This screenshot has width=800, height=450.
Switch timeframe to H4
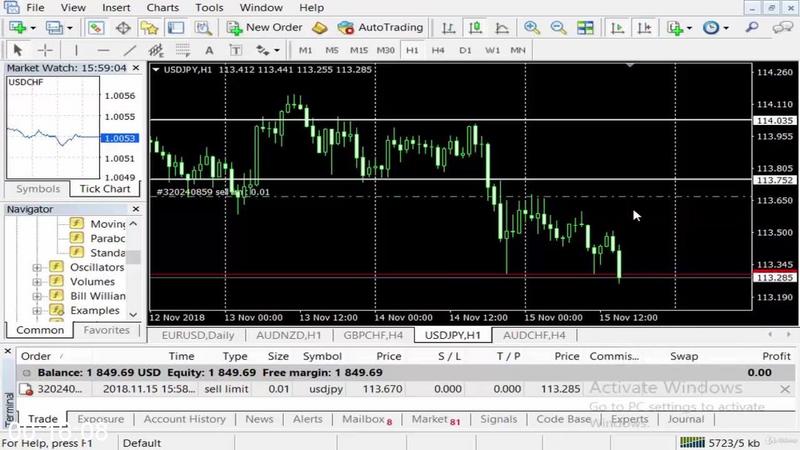point(438,50)
